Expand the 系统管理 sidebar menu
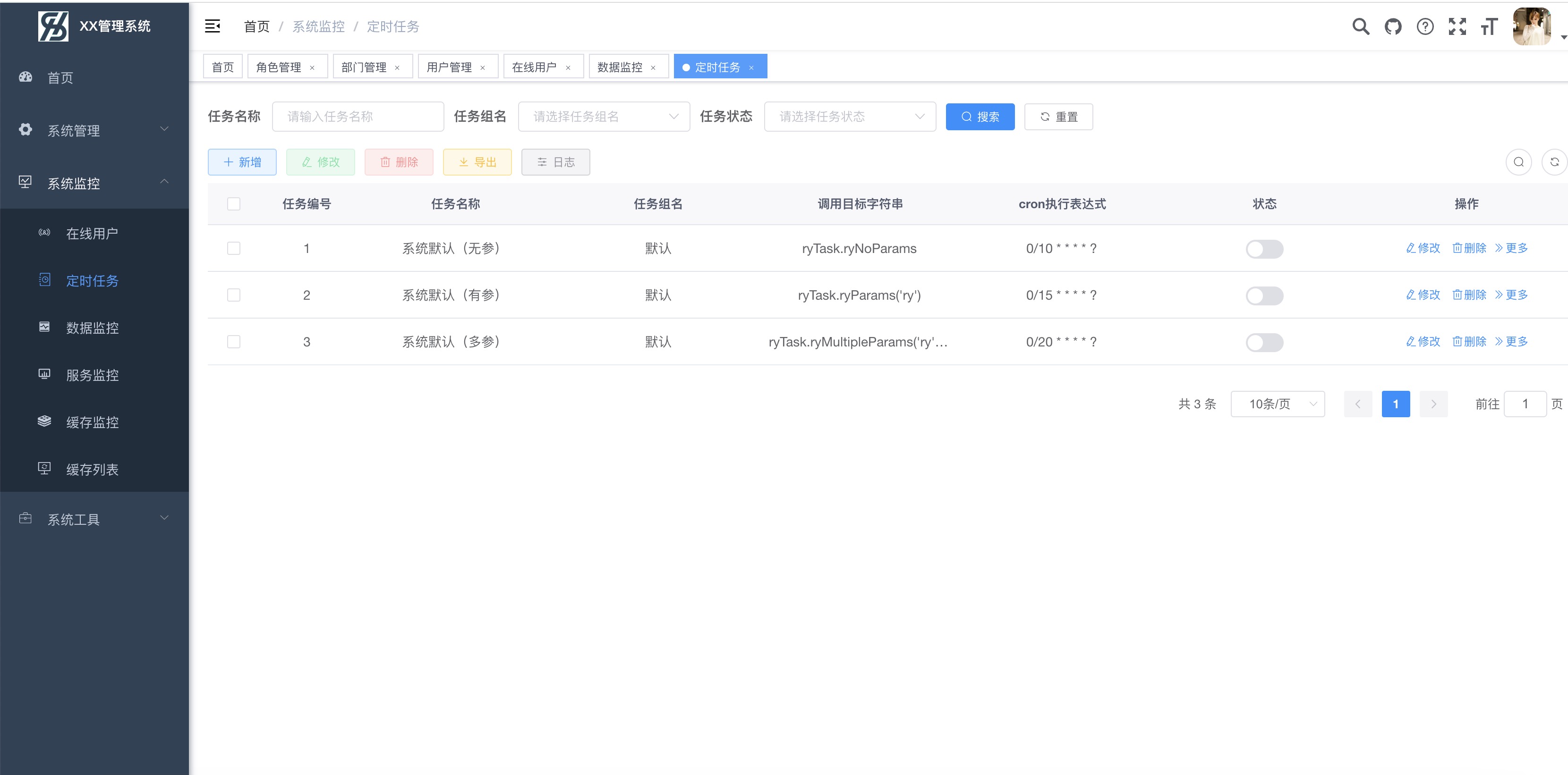The height and width of the screenshot is (775, 1568). click(x=94, y=130)
